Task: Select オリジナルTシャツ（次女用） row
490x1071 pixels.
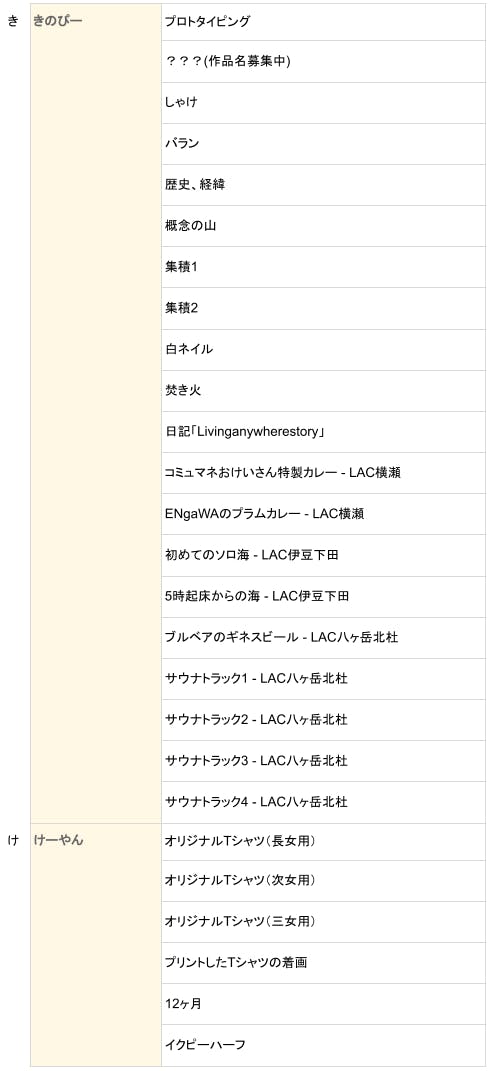Action: [323, 880]
